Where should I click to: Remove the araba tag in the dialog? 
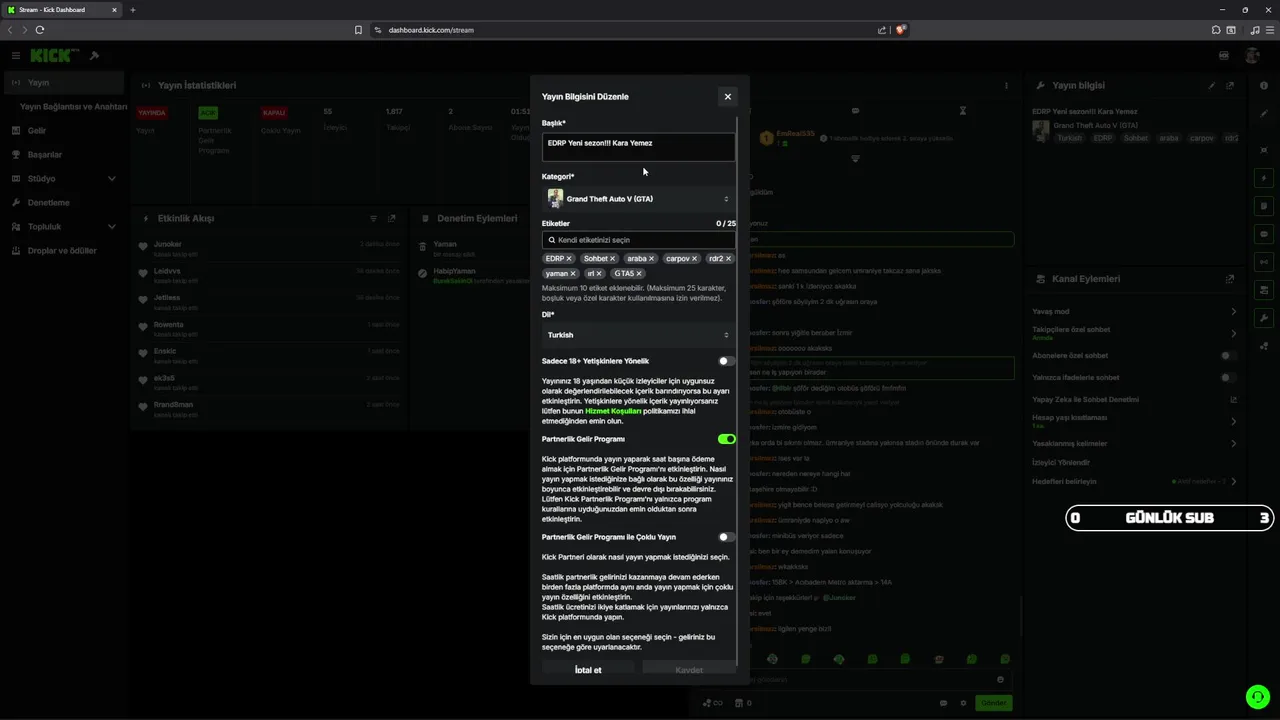click(x=651, y=259)
